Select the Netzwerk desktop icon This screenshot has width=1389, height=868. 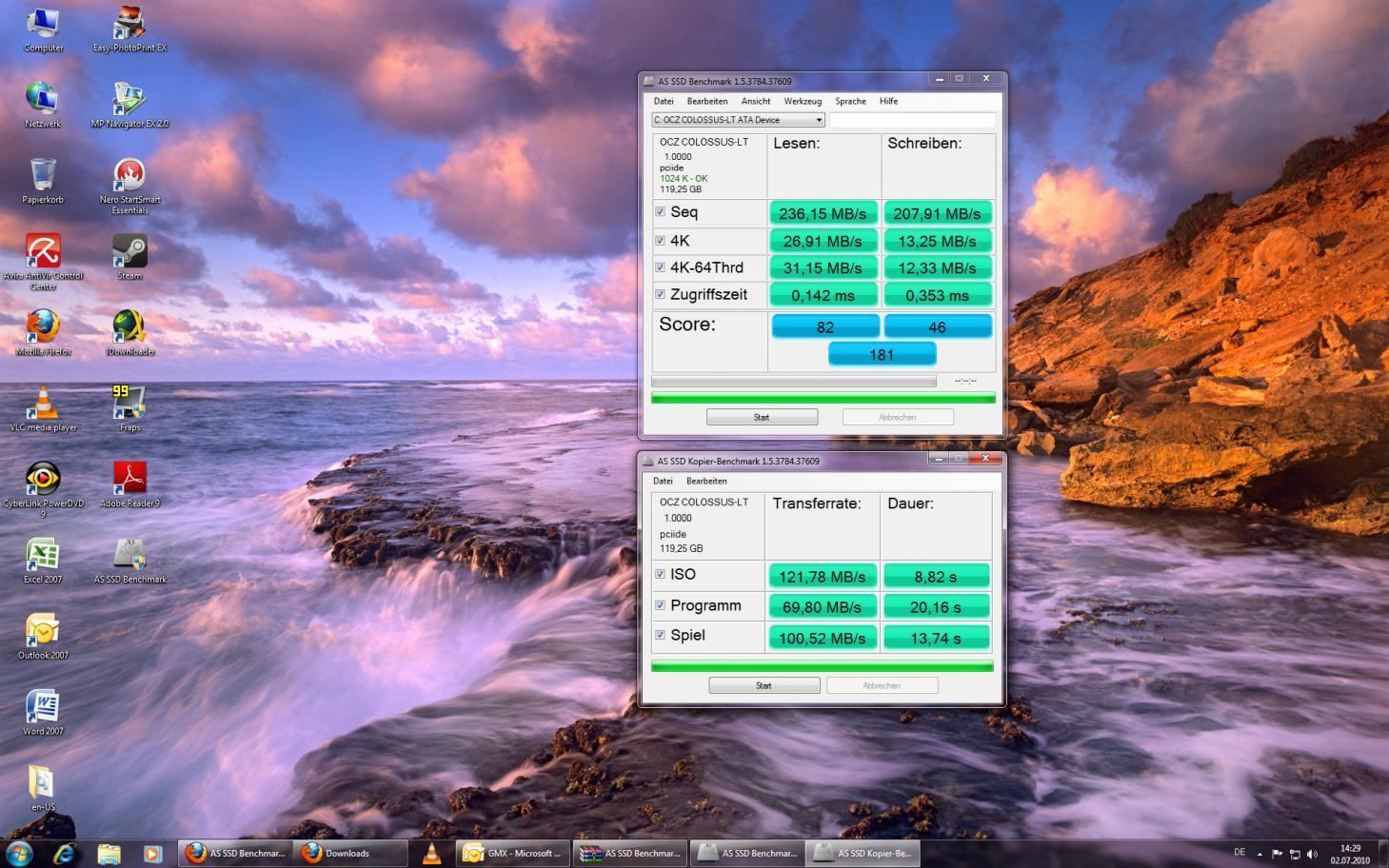pos(43,106)
